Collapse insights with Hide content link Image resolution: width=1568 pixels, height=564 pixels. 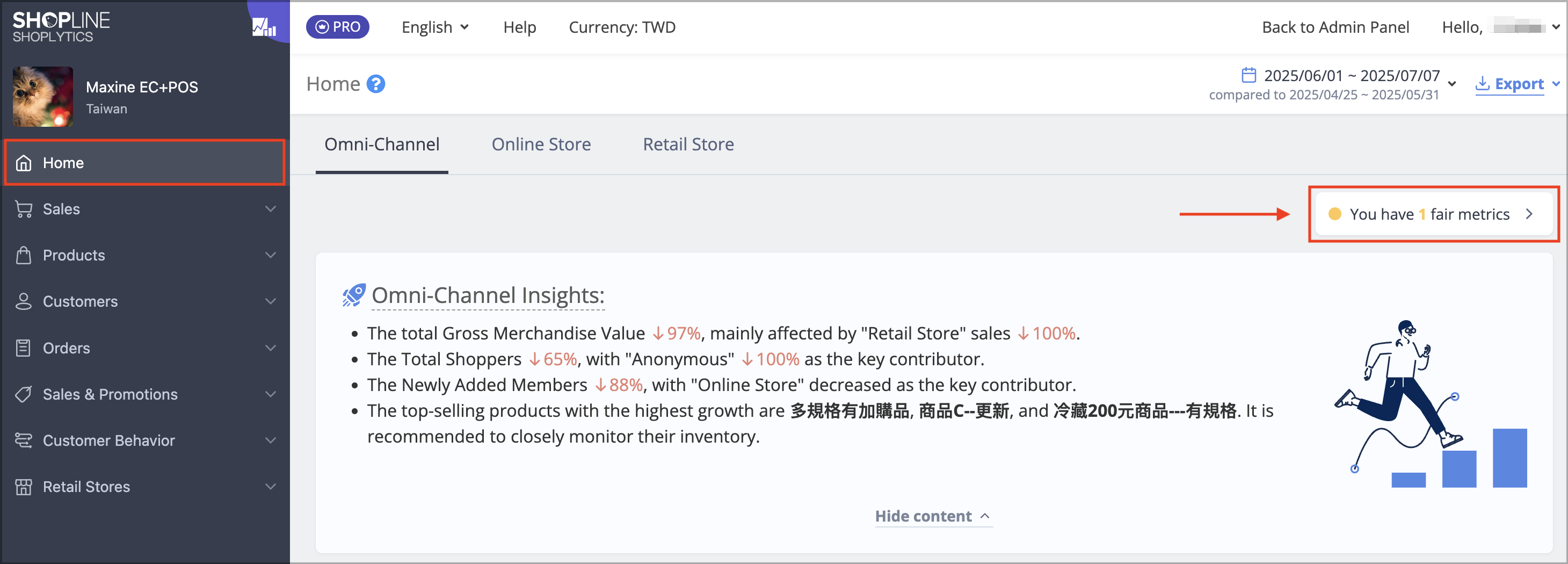[x=932, y=516]
